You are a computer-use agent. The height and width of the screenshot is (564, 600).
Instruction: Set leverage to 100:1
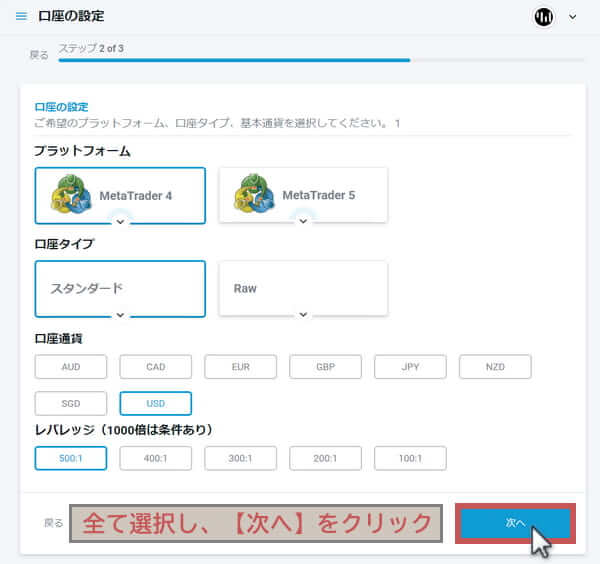411,458
